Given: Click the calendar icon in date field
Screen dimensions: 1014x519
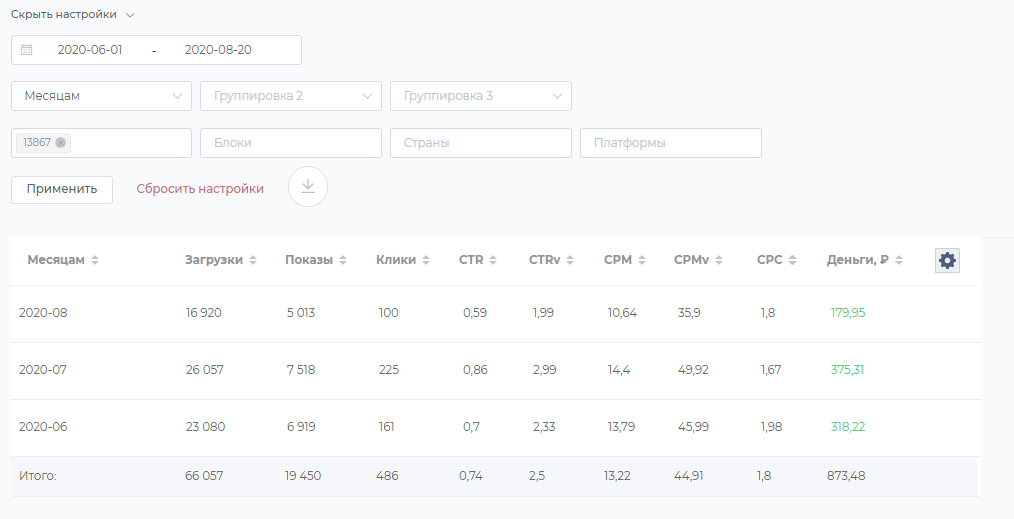Looking at the screenshot, I should 27,50.
